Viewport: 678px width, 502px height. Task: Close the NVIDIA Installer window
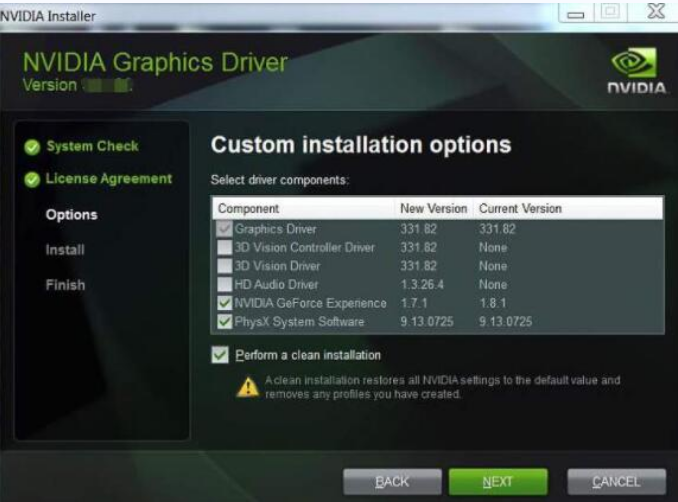click(656, 11)
